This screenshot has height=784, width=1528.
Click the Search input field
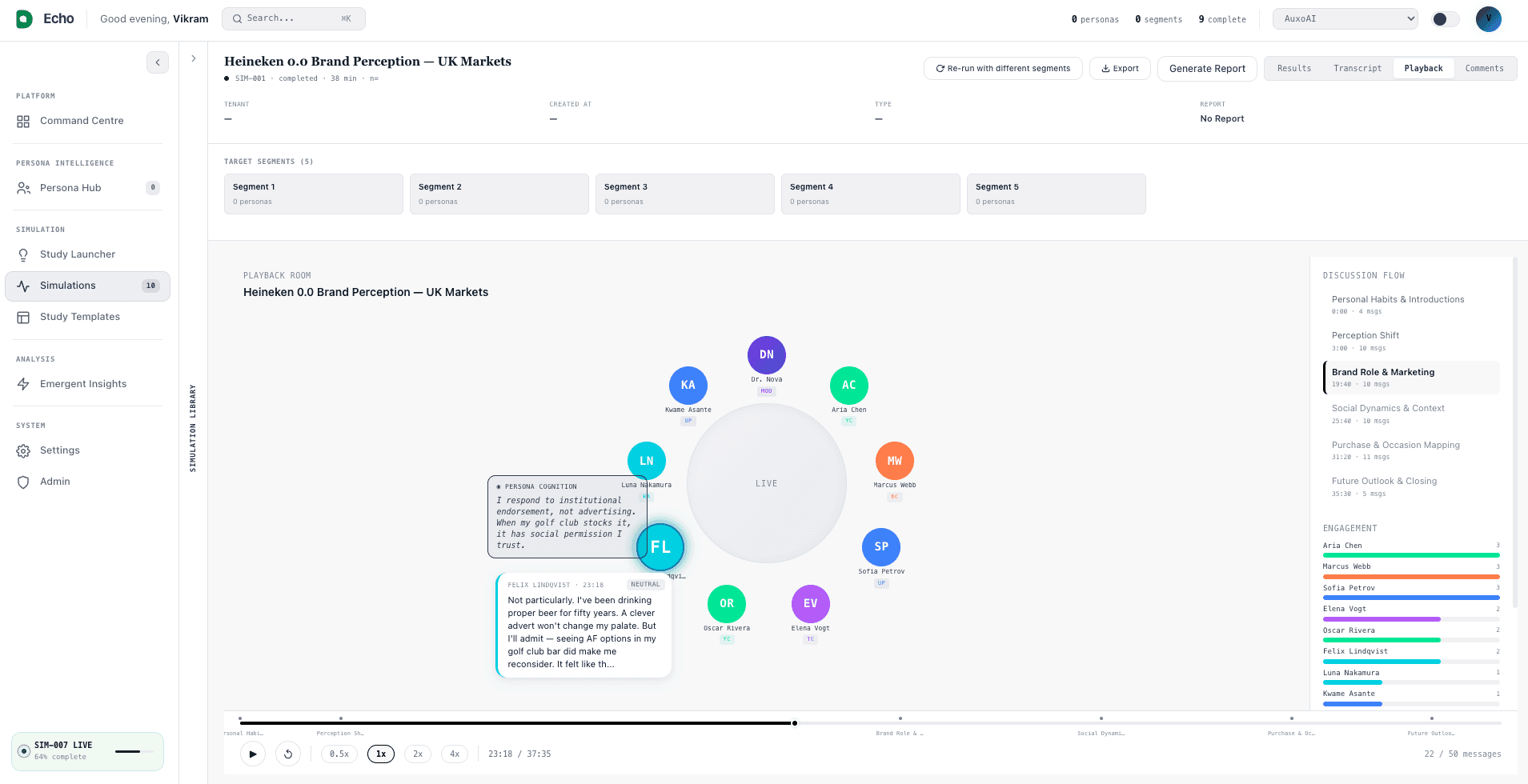pyautogui.click(x=294, y=18)
